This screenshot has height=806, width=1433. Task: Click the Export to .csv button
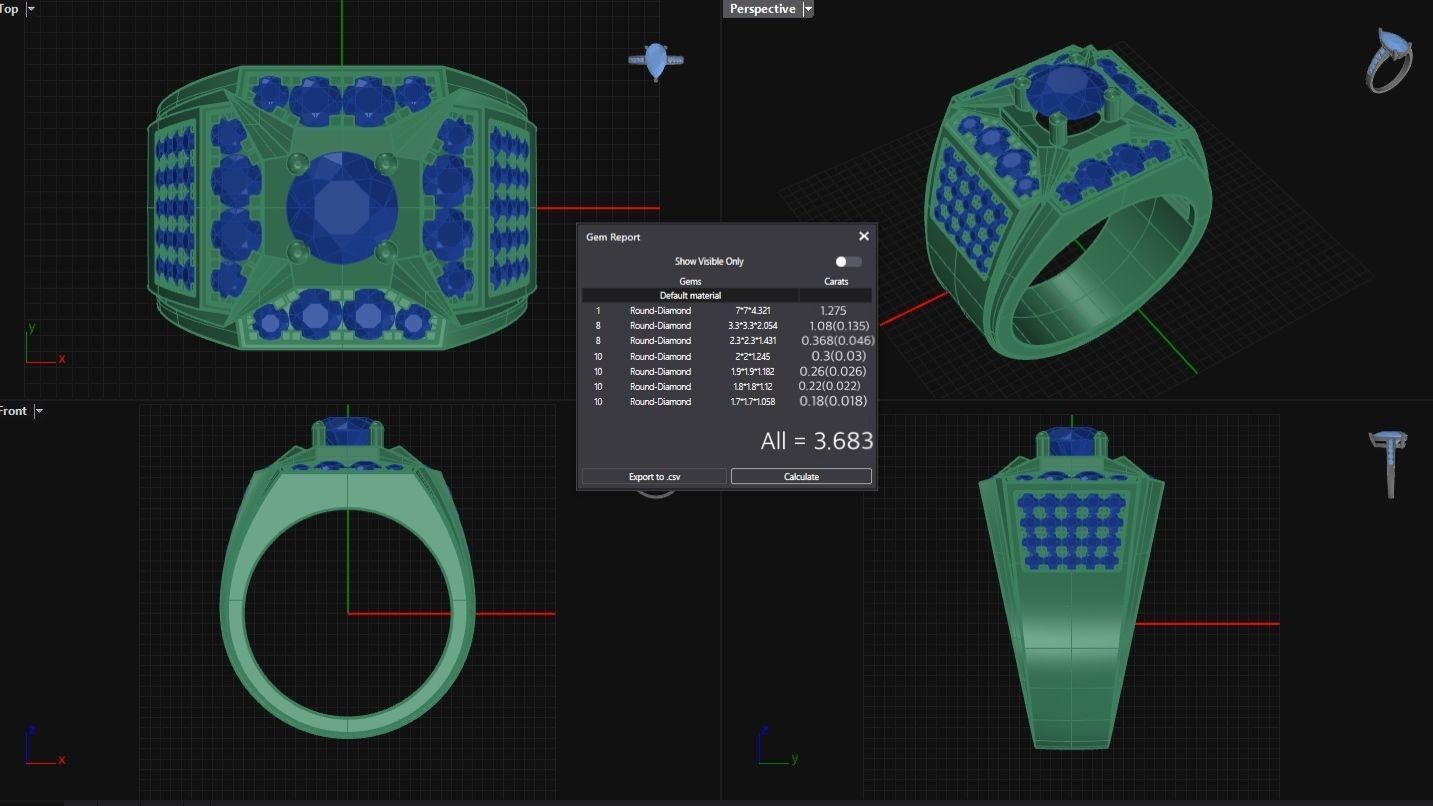coord(654,477)
